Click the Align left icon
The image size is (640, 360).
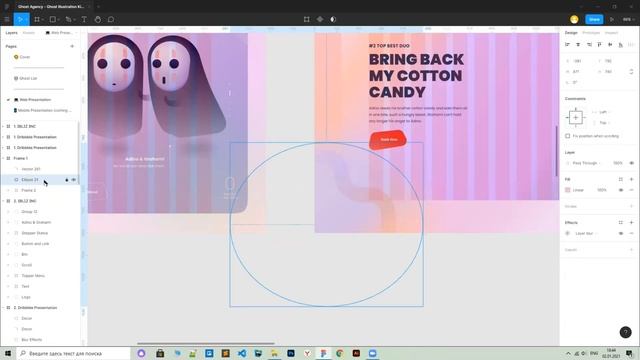click(x=567, y=44)
